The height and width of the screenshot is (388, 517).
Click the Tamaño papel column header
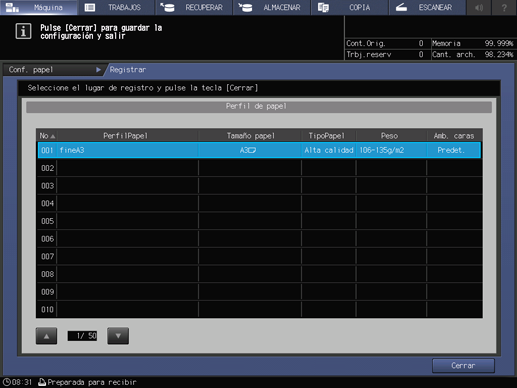point(250,136)
